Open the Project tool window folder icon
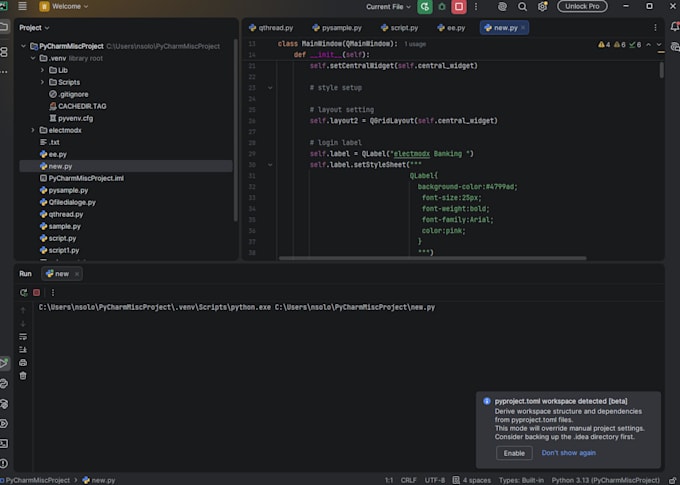Image resolution: width=680 pixels, height=485 pixels. pyautogui.click(x=4, y=27)
